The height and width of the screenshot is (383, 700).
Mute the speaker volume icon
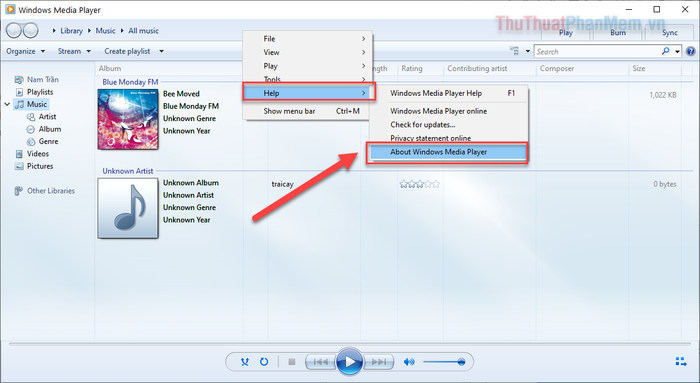pyautogui.click(x=408, y=362)
